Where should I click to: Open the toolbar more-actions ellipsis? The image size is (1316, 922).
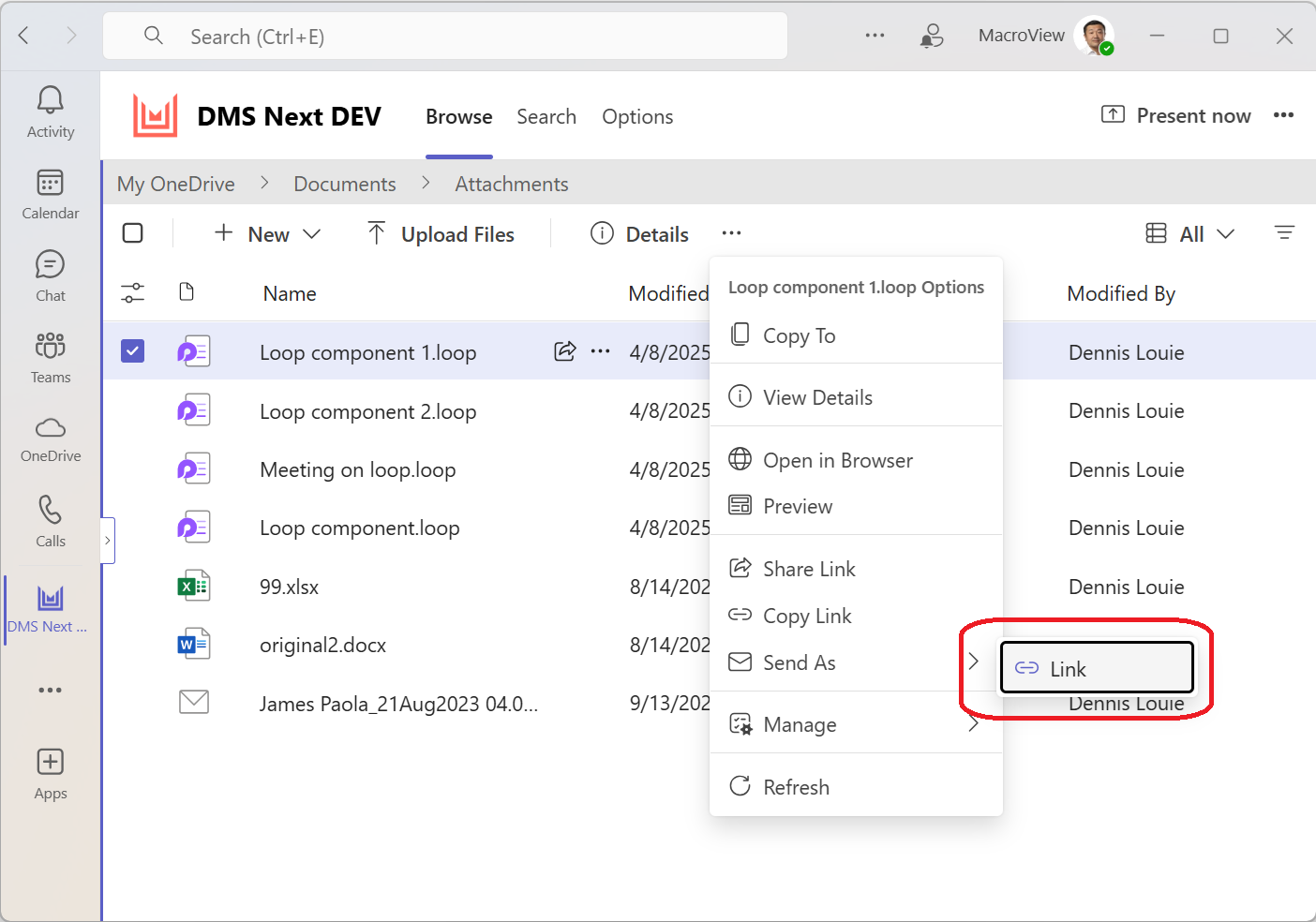click(732, 233)
